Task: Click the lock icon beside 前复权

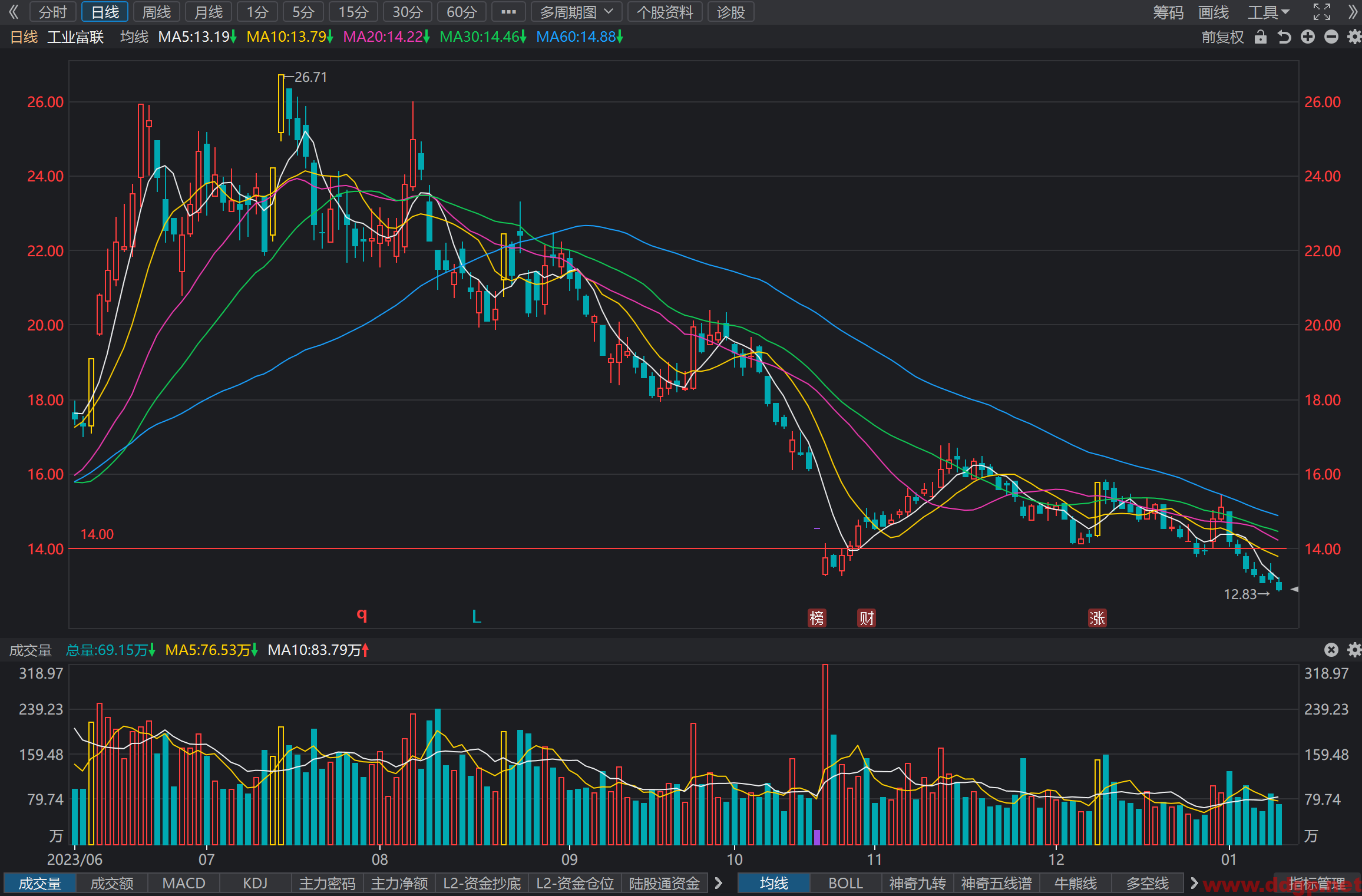Action: 1260,37
